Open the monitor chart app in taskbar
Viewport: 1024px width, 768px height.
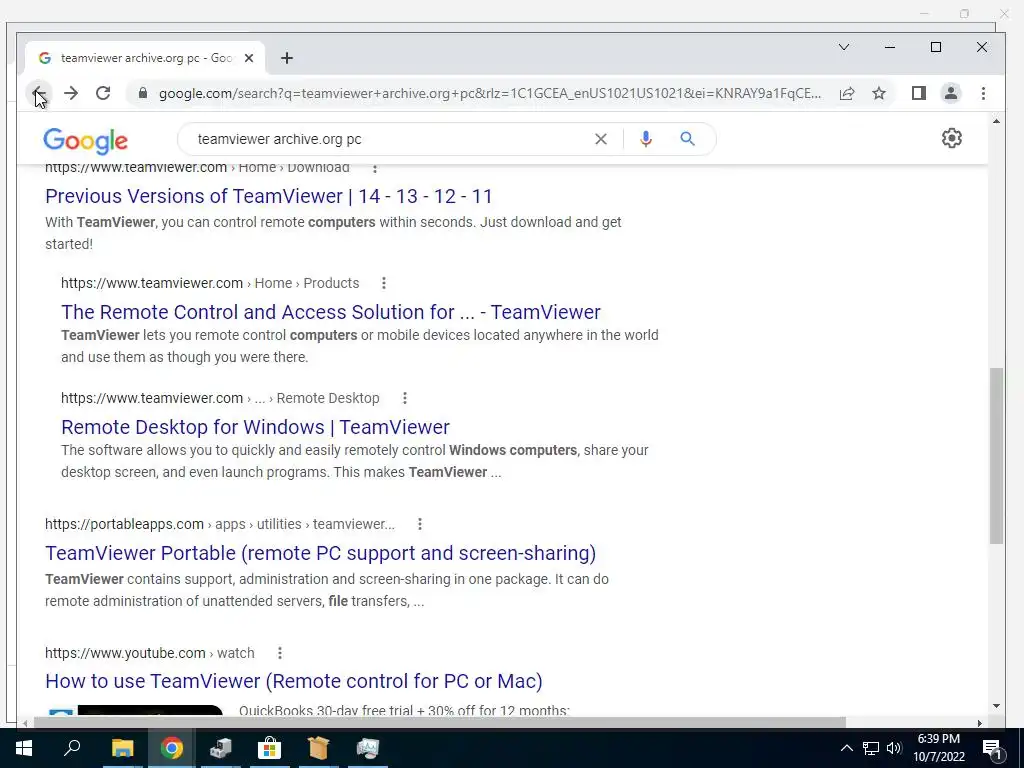click(368, 748)
